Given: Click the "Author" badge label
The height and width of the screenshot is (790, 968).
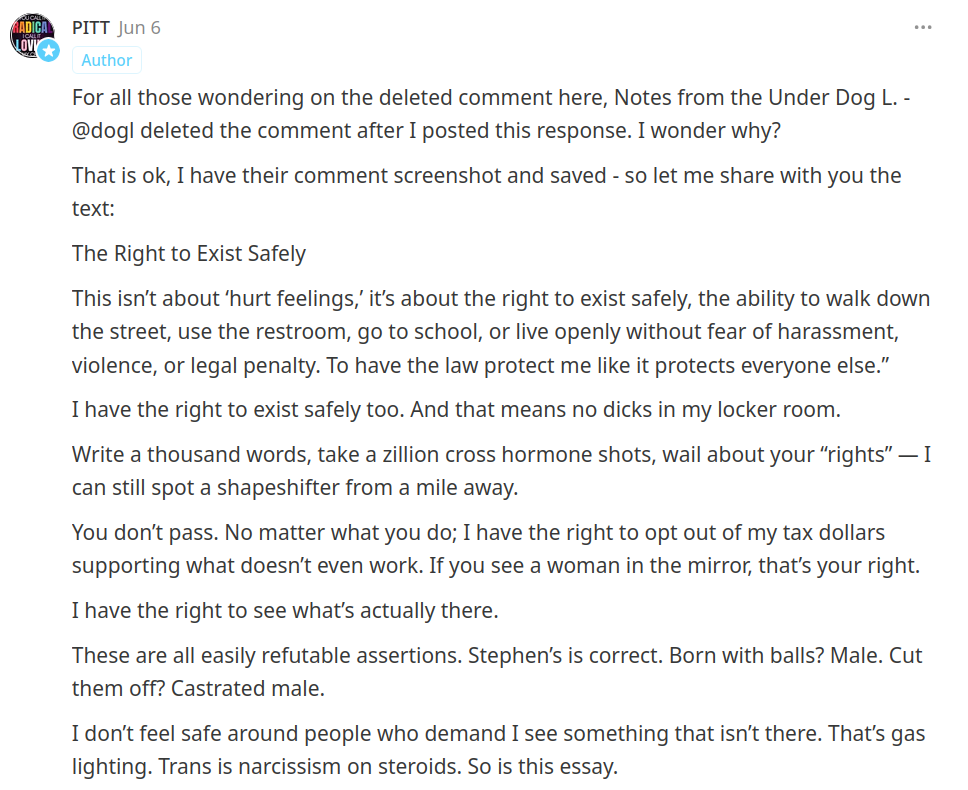Looking at the screenshot, I should pyautogui.click(x=107, y=60).
